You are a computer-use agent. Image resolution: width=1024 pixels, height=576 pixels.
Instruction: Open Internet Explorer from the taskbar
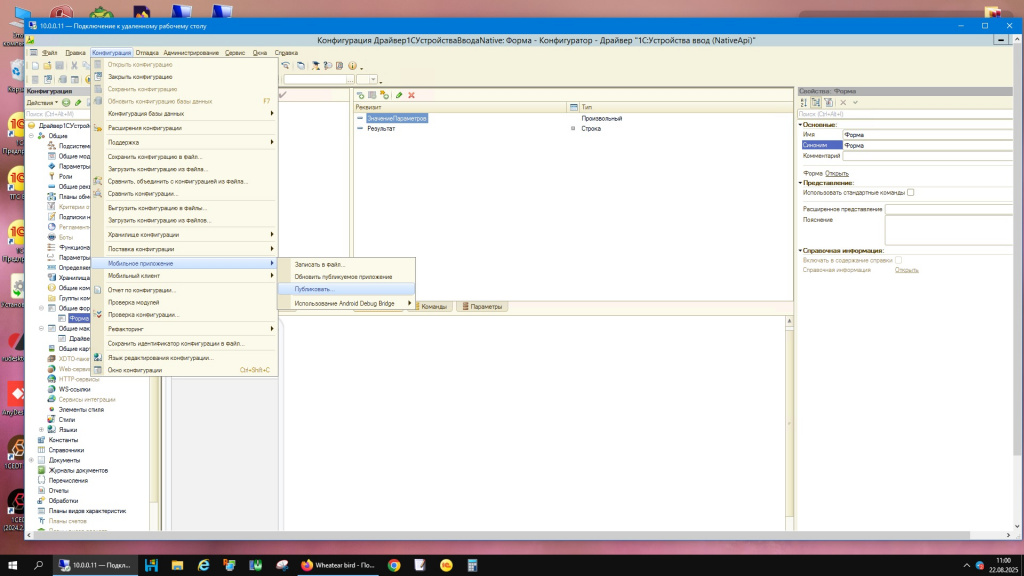coord(203,566)
